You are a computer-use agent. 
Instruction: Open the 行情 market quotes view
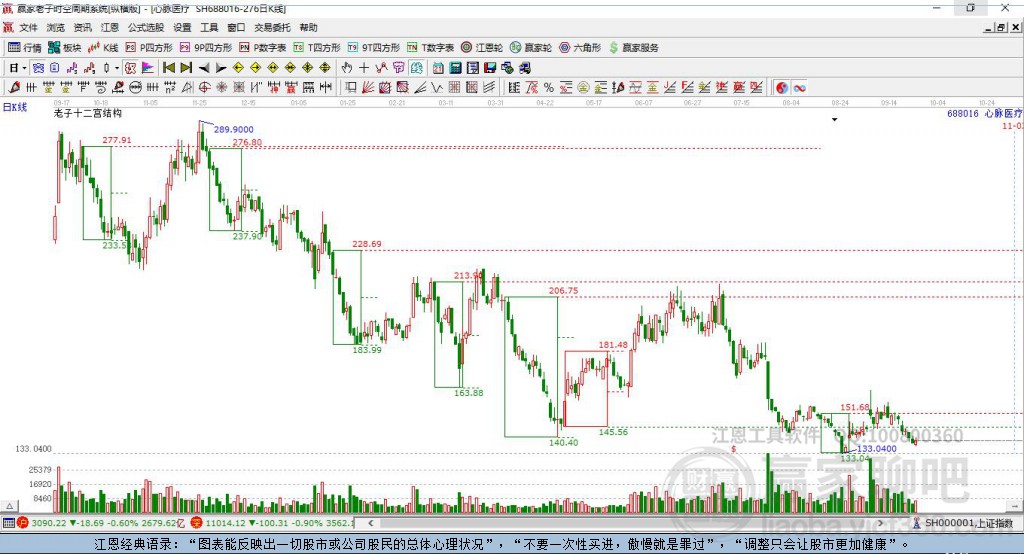tap(25, 48)
